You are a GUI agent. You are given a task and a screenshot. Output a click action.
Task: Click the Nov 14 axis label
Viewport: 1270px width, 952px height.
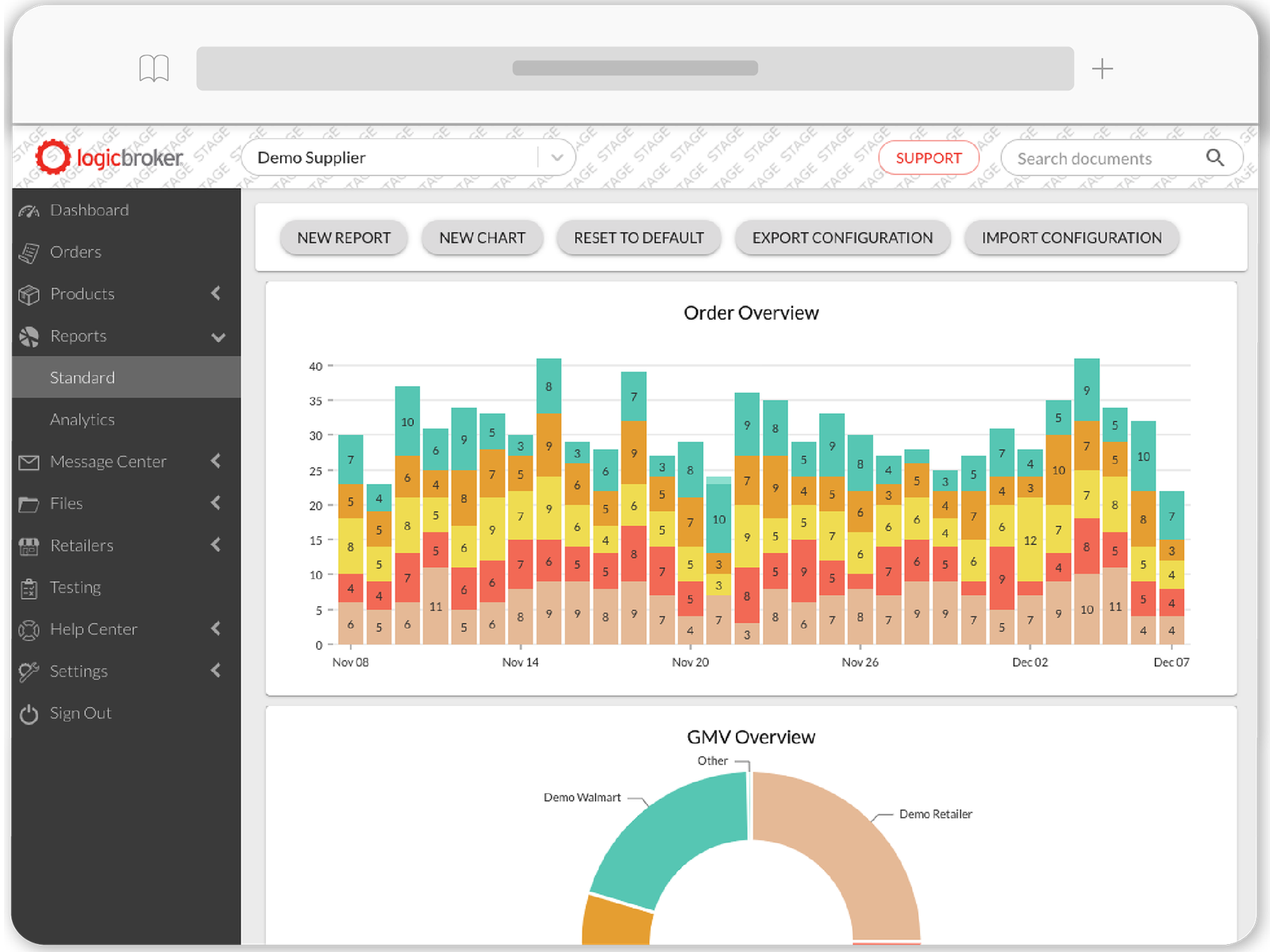pos(521,662)
